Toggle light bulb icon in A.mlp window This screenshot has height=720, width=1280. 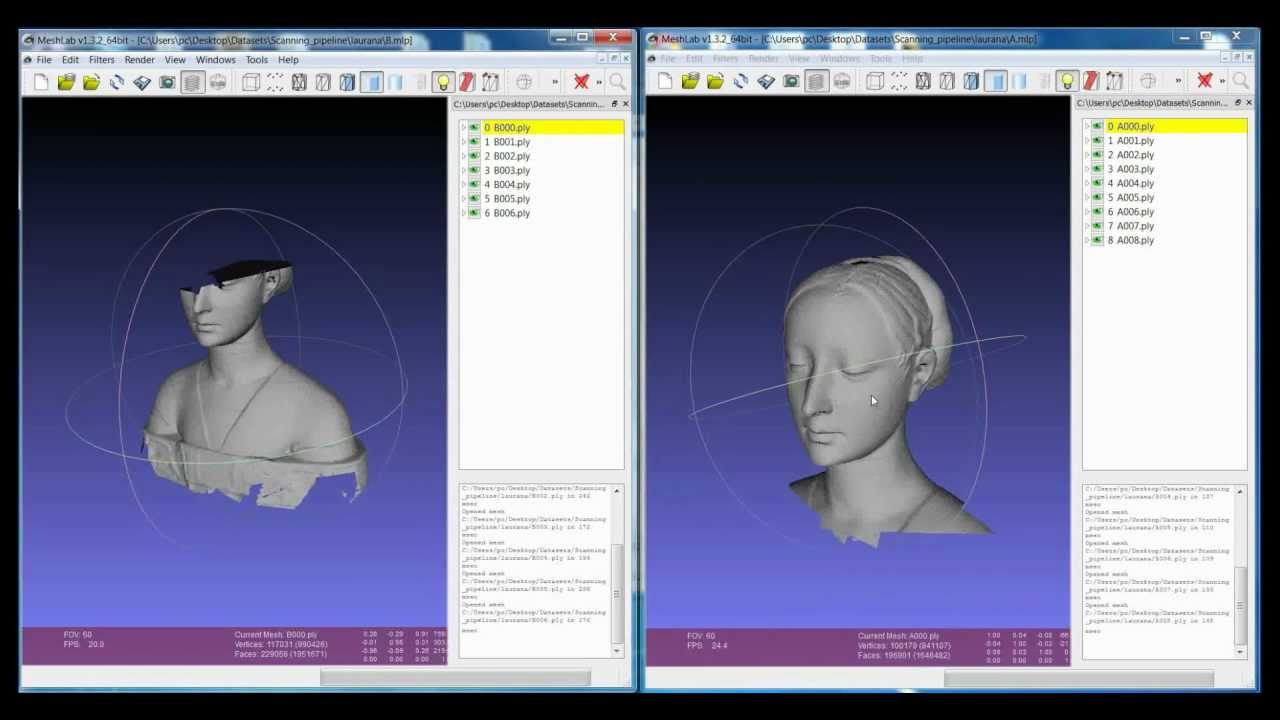(x=1067, y=81)
